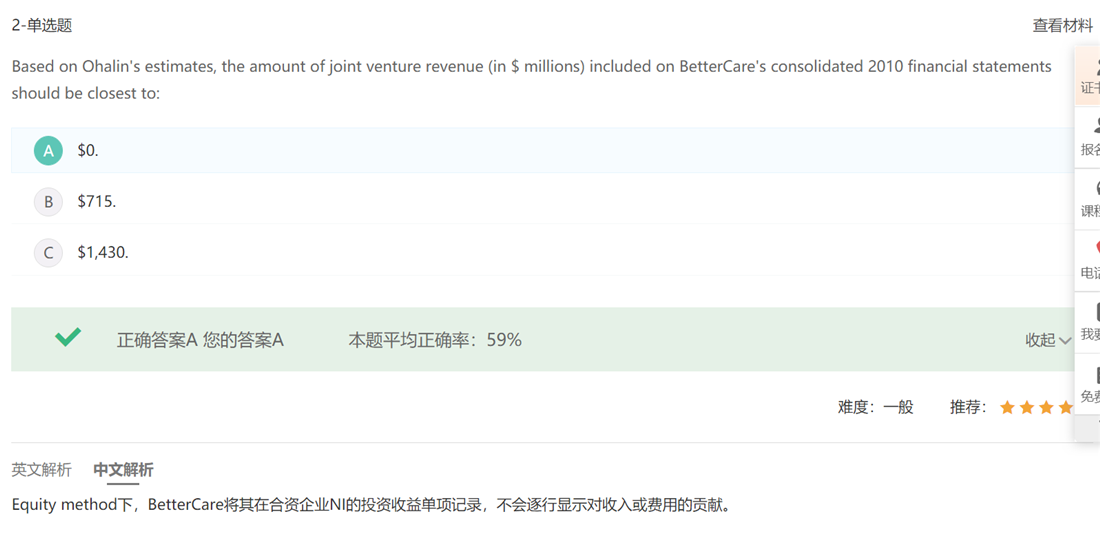Click the "2-单选题" question heading
The image size is (1100, 540).
42,26
